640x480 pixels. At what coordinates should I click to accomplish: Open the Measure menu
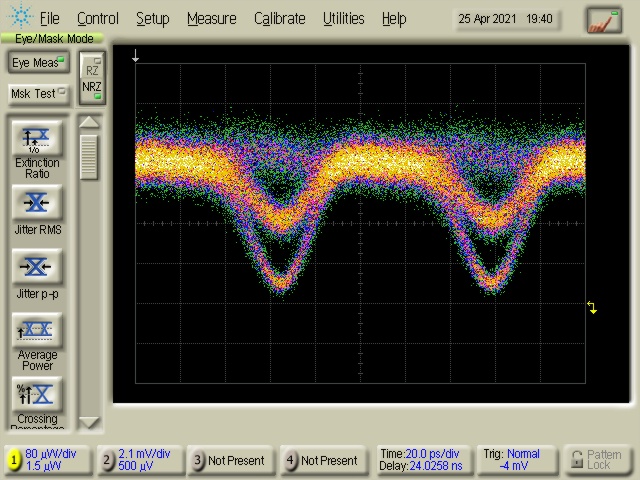[x=211, y=18]
